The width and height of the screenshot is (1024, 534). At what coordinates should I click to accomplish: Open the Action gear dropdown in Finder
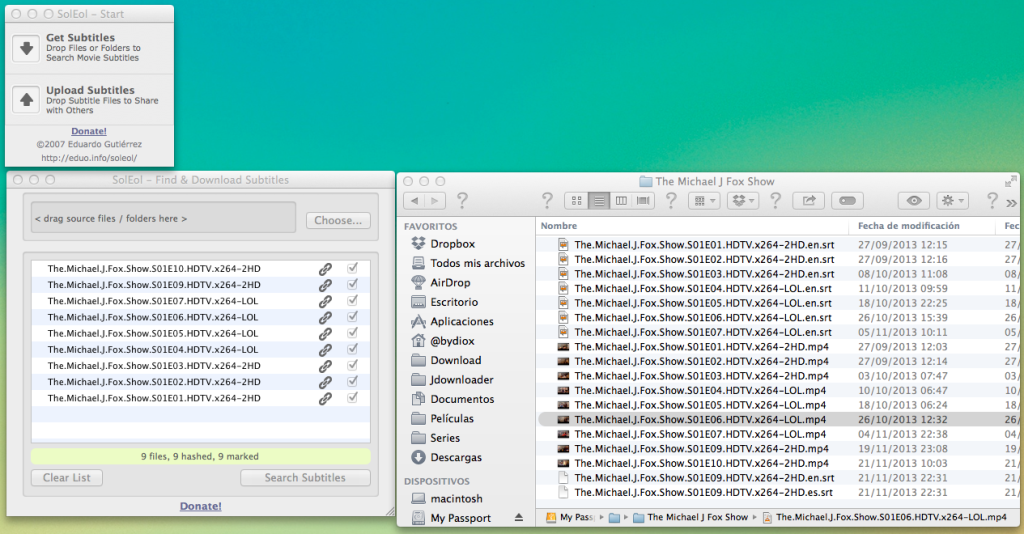pos(952,201)
